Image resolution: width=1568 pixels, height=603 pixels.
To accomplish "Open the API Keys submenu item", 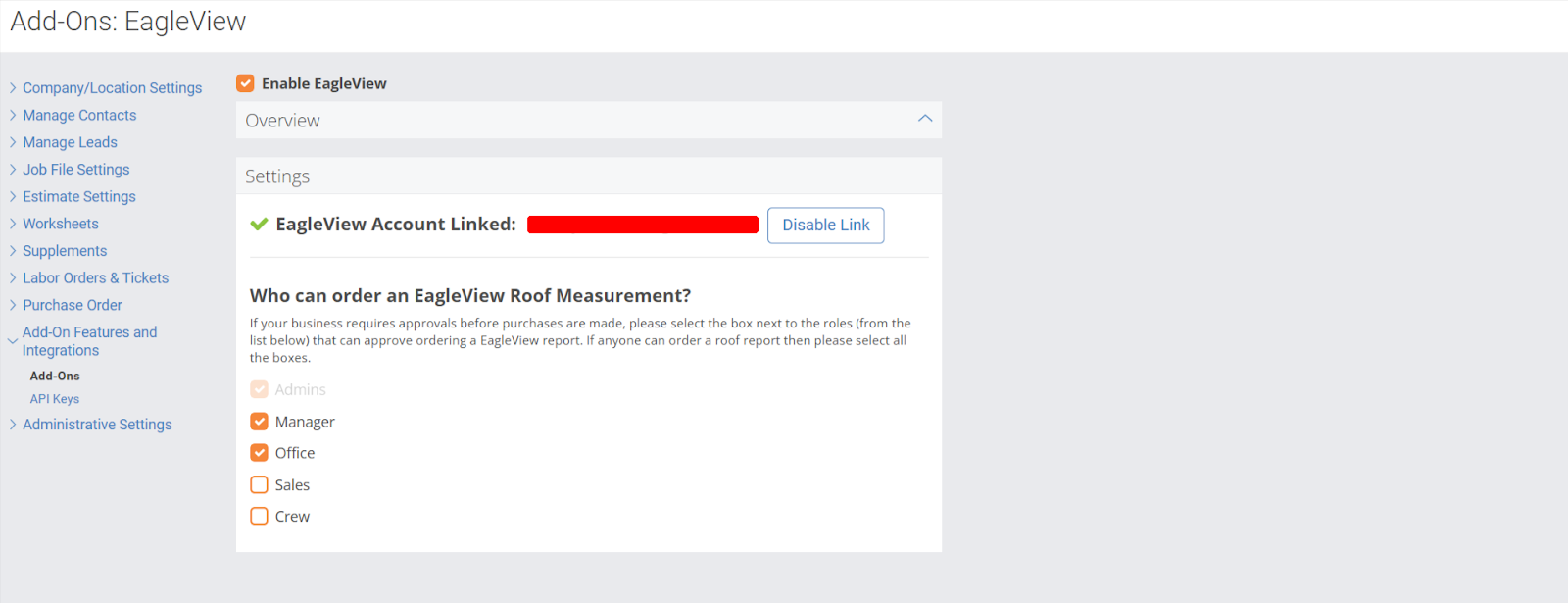I will coord(55,399).
